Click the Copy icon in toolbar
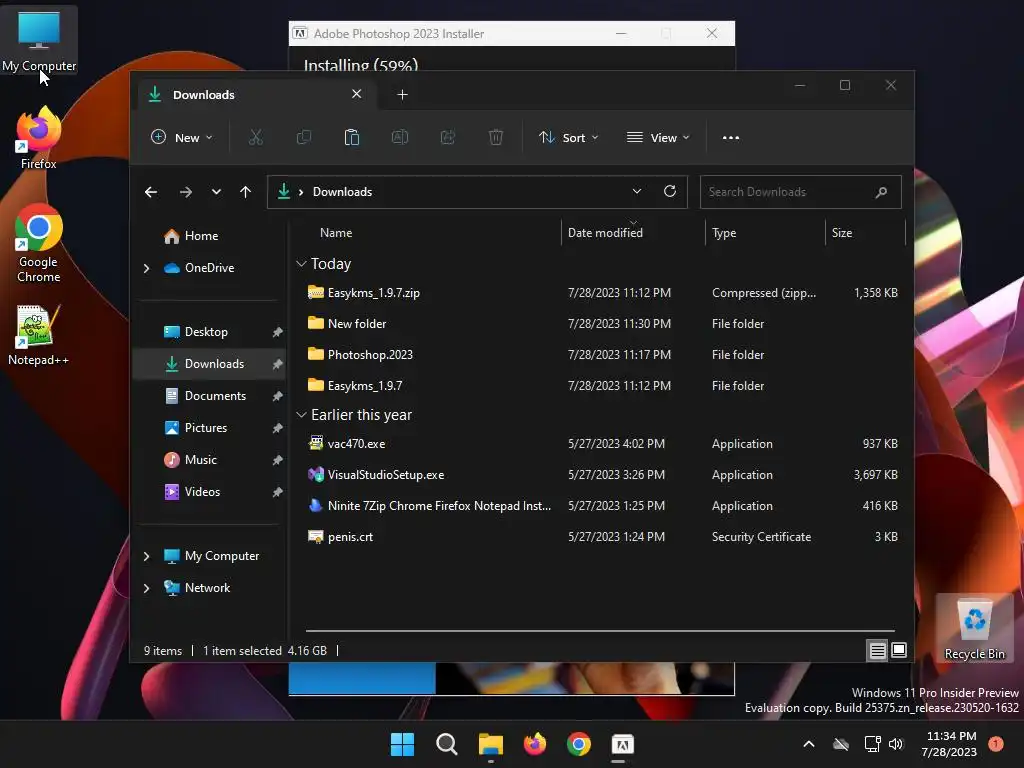 (304, 137)
